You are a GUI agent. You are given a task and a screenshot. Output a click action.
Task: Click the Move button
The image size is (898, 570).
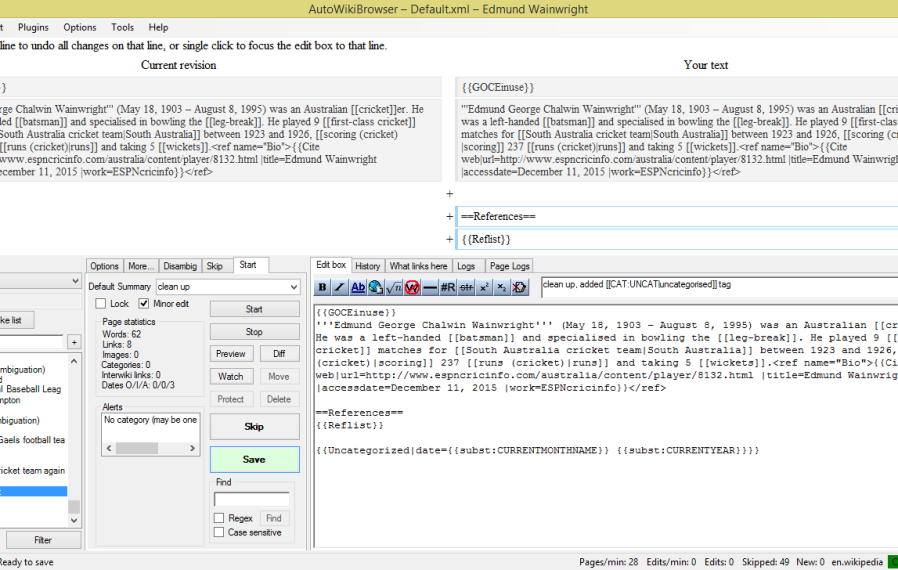point(279,376)
